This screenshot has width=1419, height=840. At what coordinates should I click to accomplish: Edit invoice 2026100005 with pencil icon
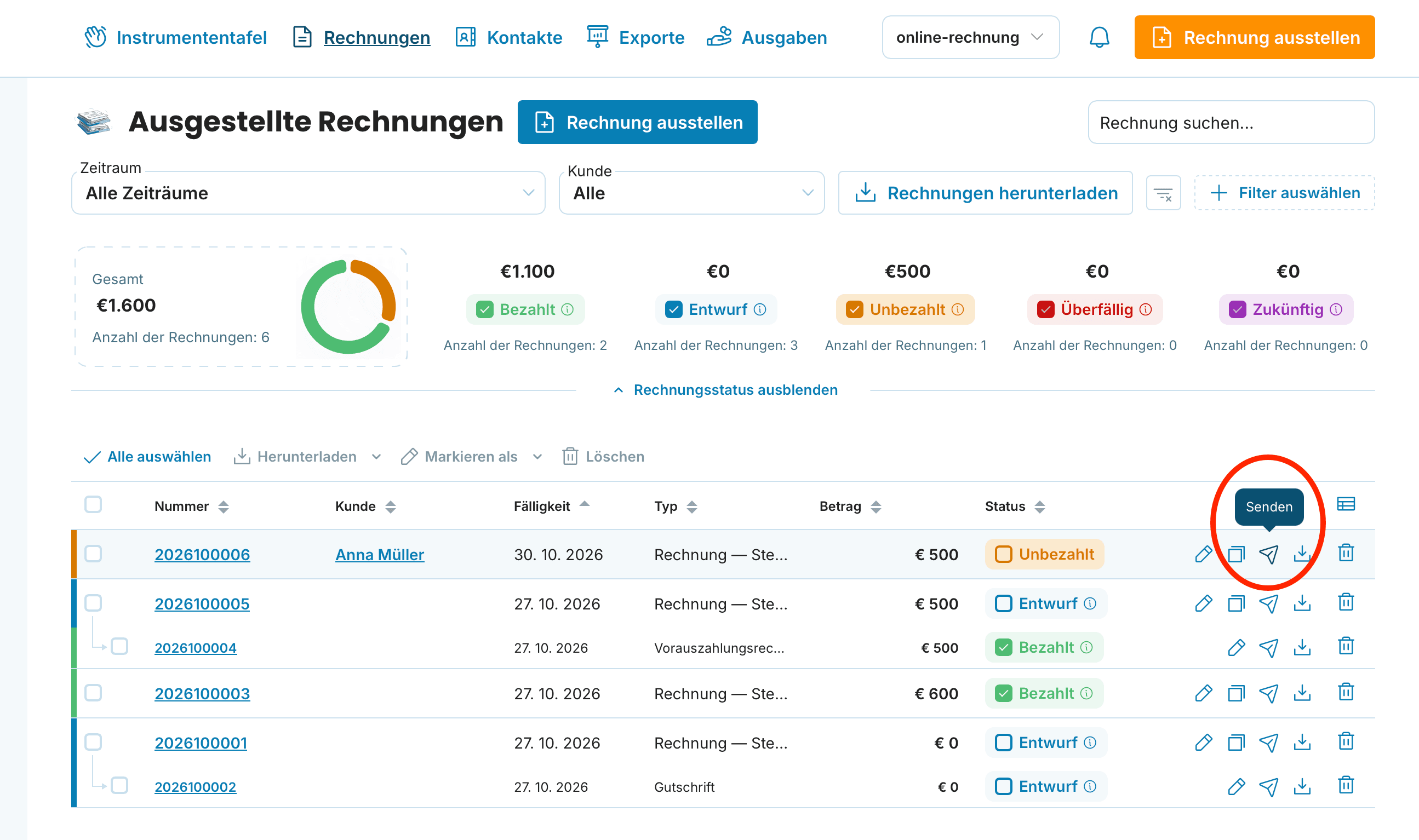tap(1203, 603)
